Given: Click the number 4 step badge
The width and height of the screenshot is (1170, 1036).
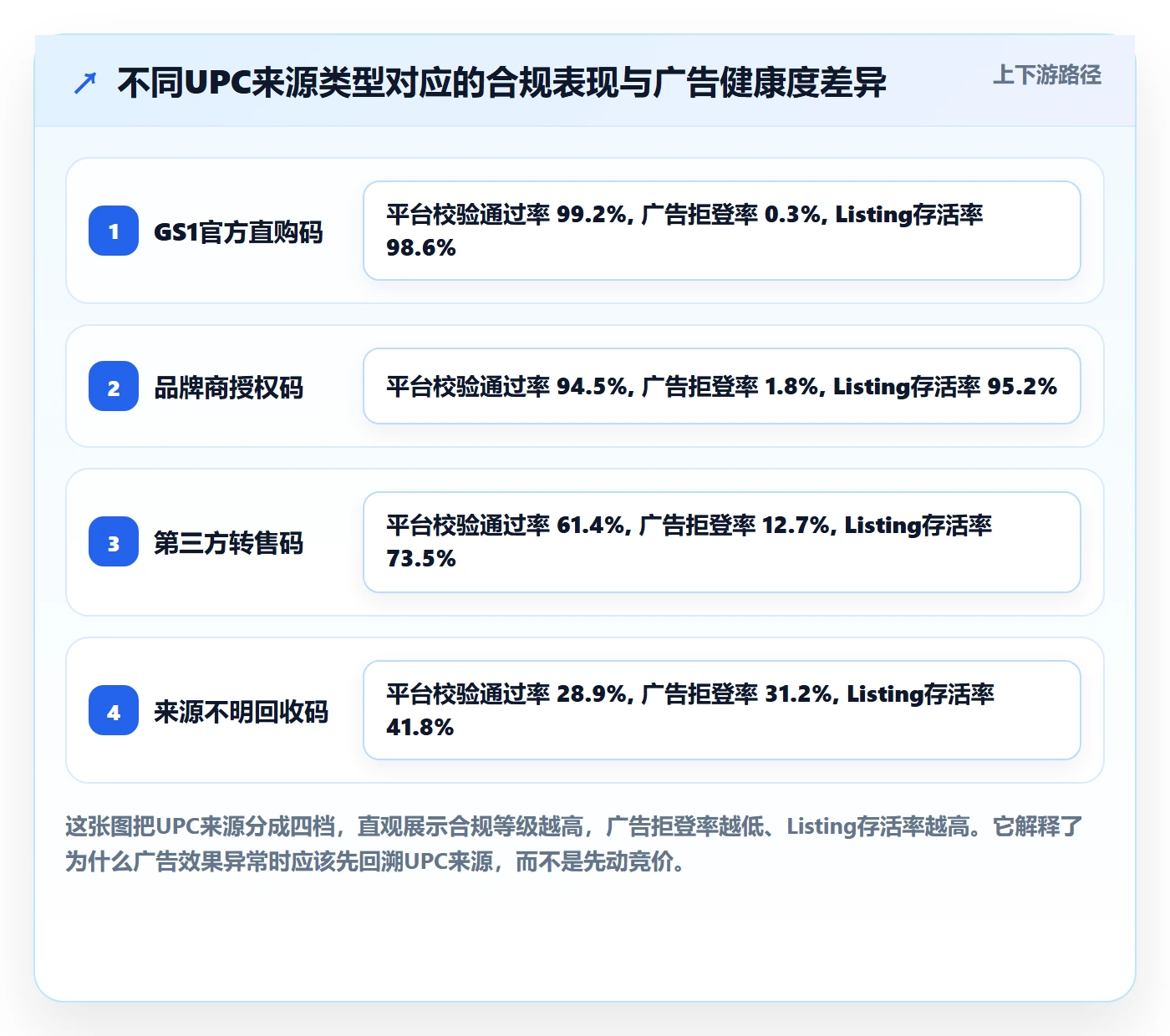Looking at the screenshot, I should click(114, 710).
